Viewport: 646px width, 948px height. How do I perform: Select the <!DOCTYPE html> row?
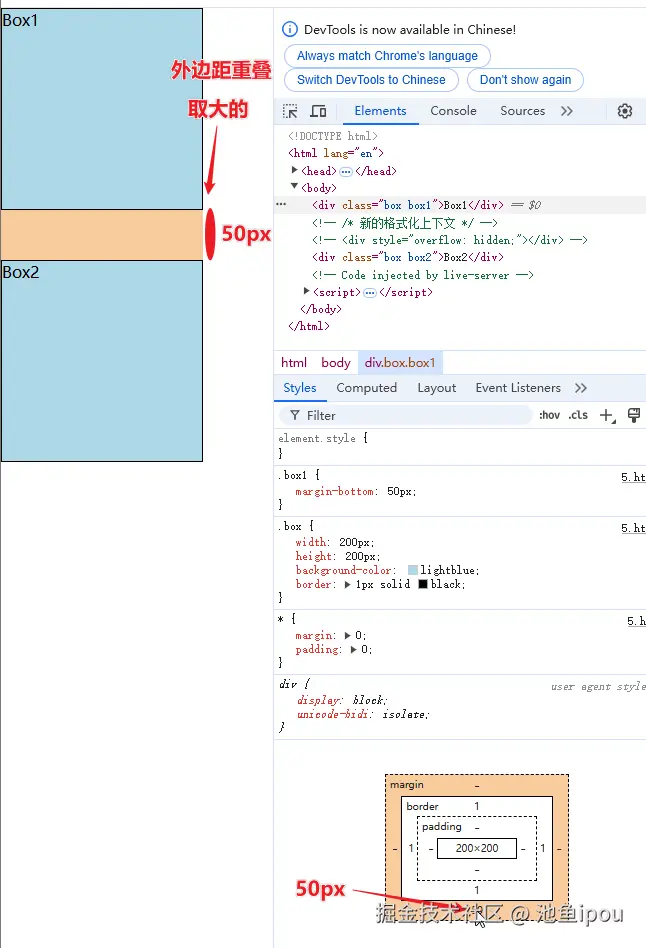click(x=333, y=136)
